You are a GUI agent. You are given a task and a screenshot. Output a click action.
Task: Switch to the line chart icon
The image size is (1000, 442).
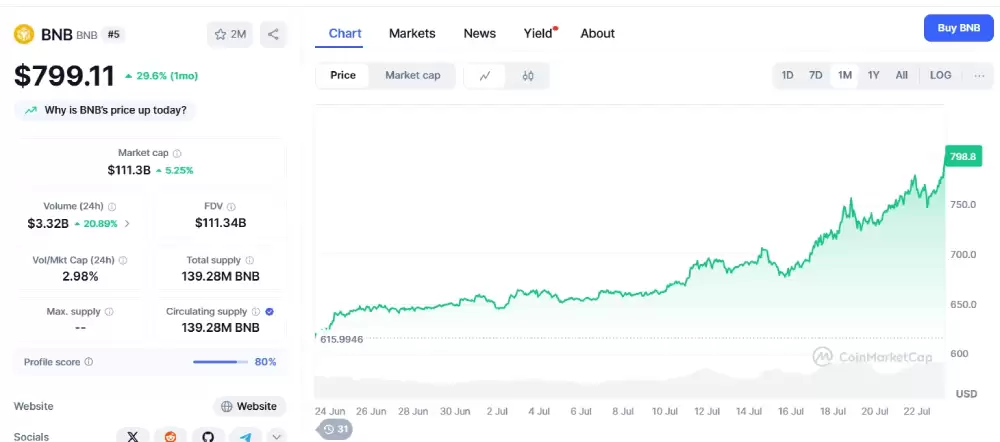pyautogui.click(x=485, y=75)
